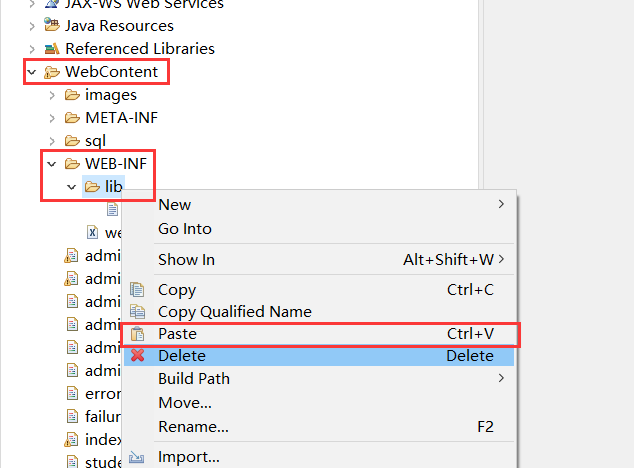Click the images folder icon
This screenshot has width=634, height=468.
point(72,95)
